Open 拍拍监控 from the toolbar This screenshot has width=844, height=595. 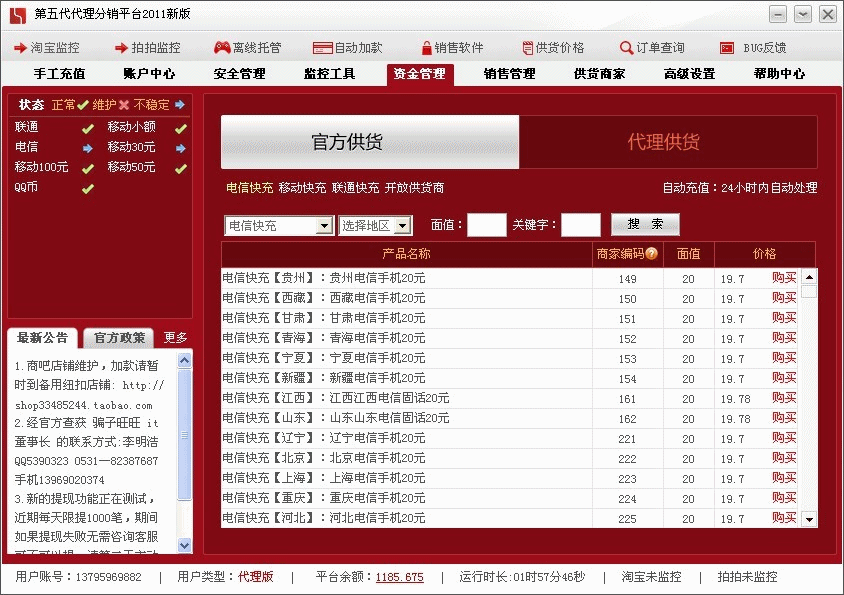click(x=147, y=48)
